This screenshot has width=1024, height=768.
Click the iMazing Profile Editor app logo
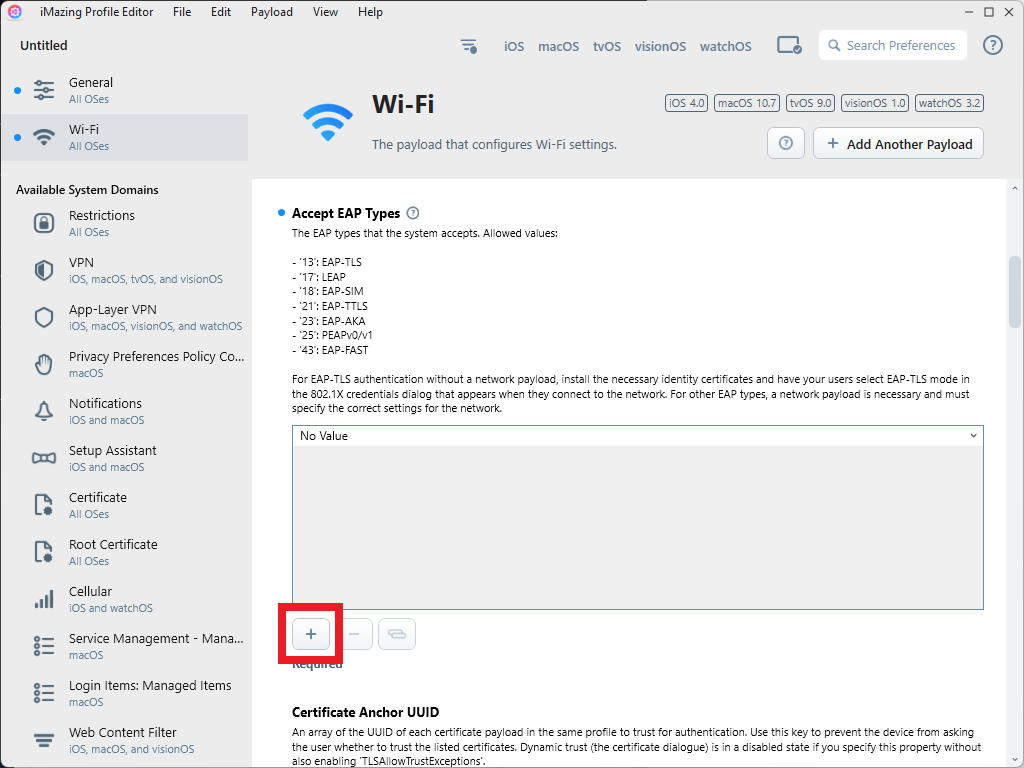tap(15, 12)
